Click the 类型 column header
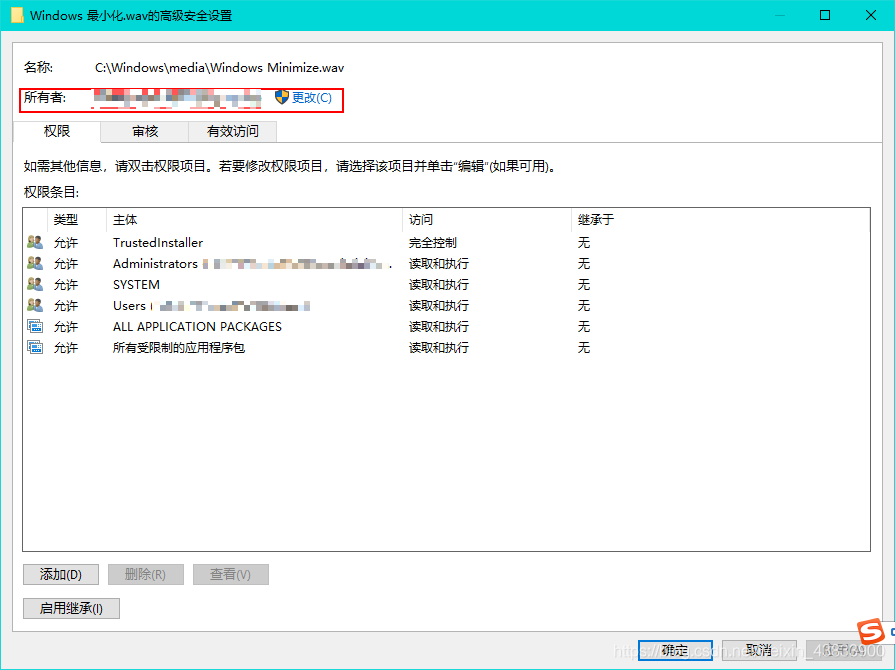 76,220
